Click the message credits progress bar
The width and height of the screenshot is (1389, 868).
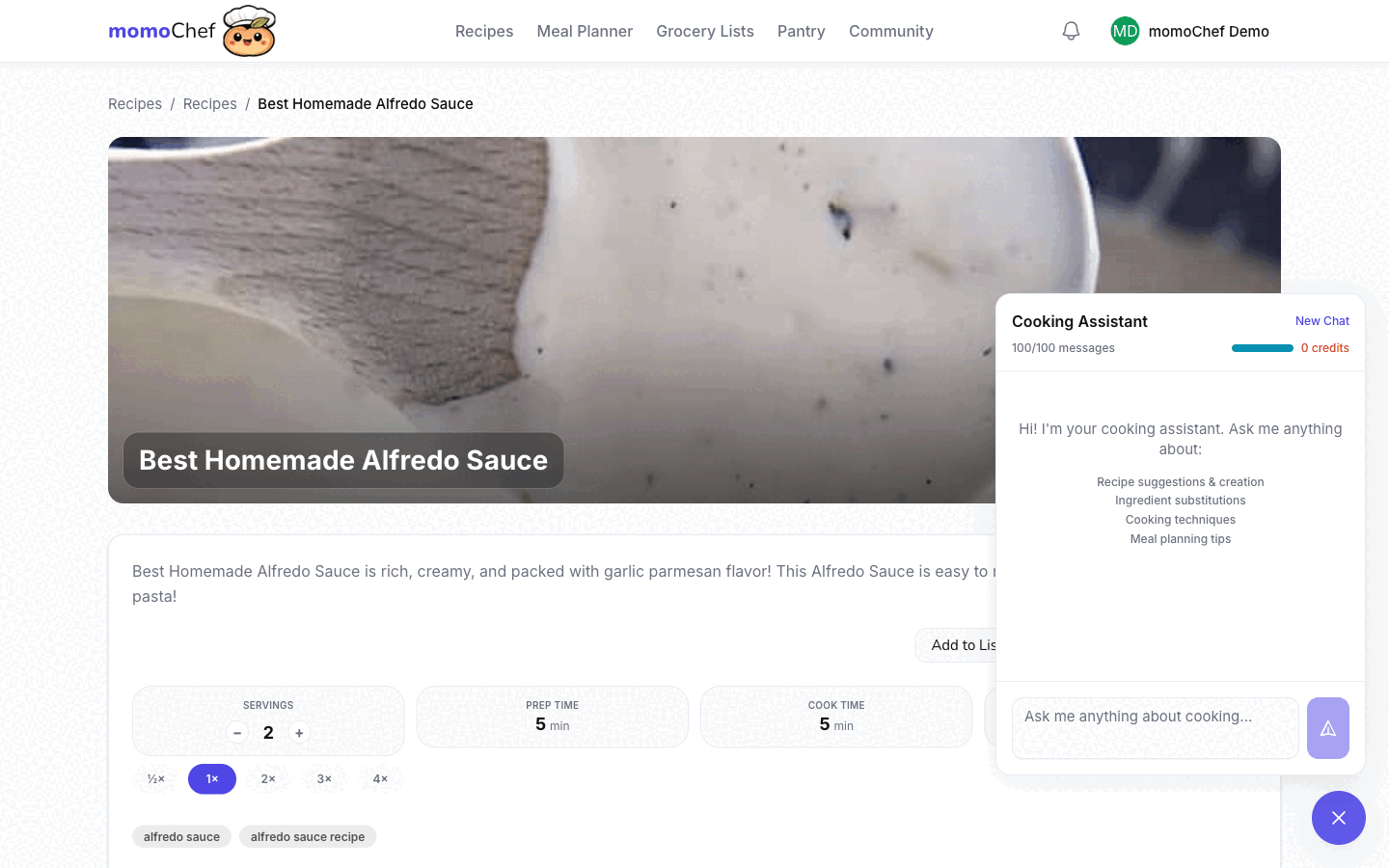pyautogui.click(x=1263, y=348)
